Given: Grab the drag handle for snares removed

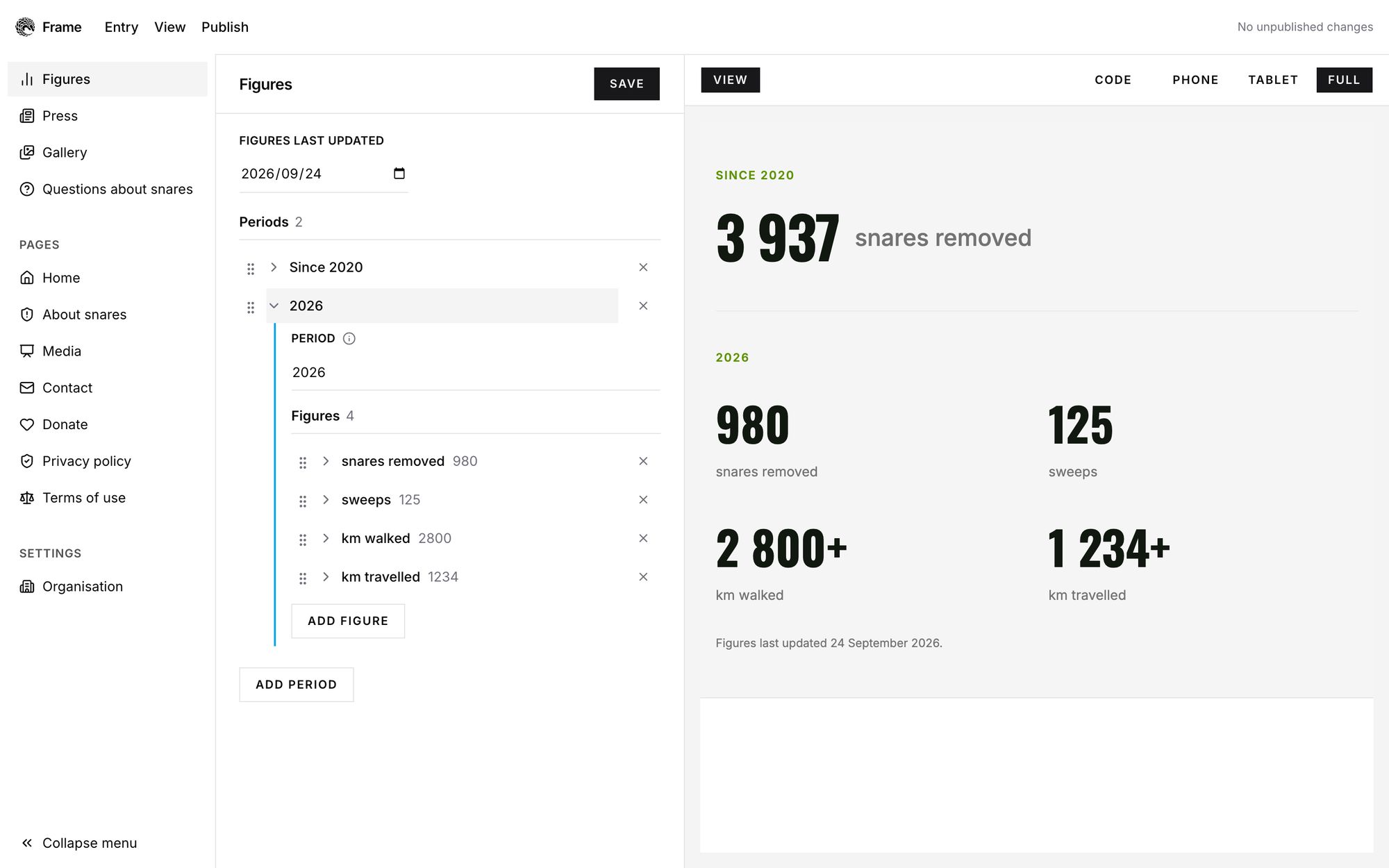Looking at the screenshot, I should pyautogui.click(x=303, y=462).
